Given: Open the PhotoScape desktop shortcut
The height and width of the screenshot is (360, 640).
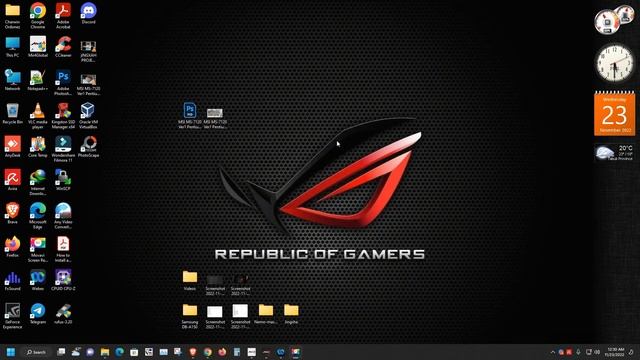Looking at the screenshot, I should point(88,147).
